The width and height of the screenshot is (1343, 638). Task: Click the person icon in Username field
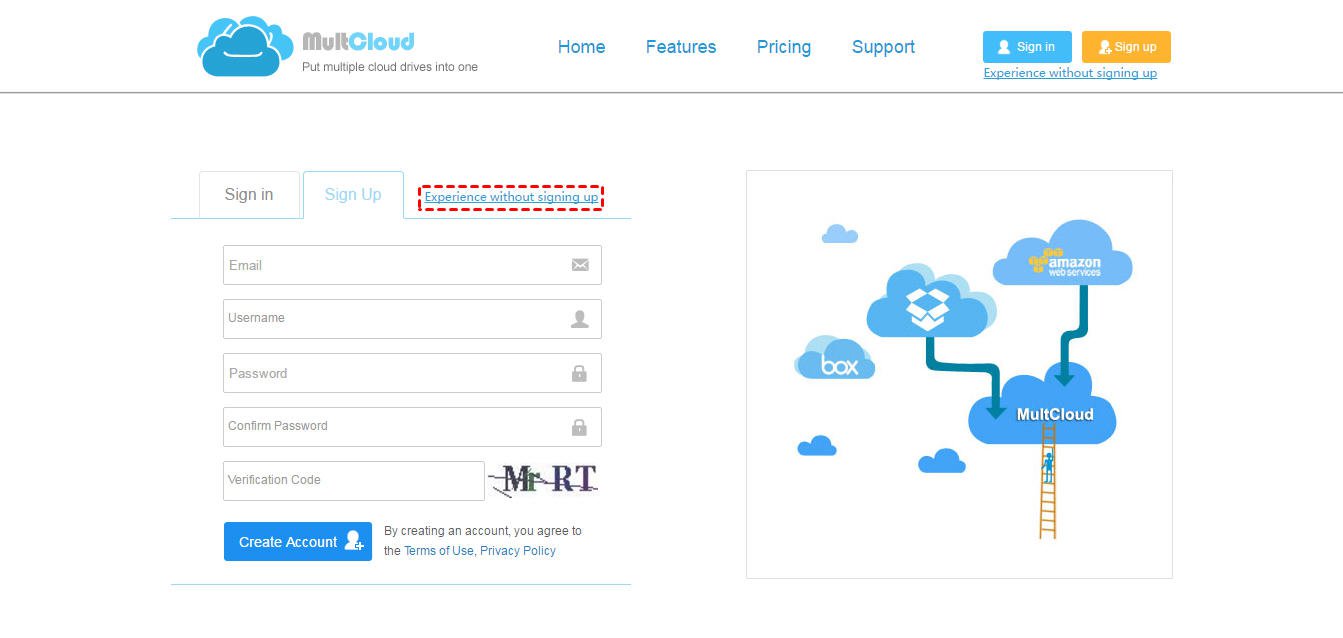click(580, 319)
